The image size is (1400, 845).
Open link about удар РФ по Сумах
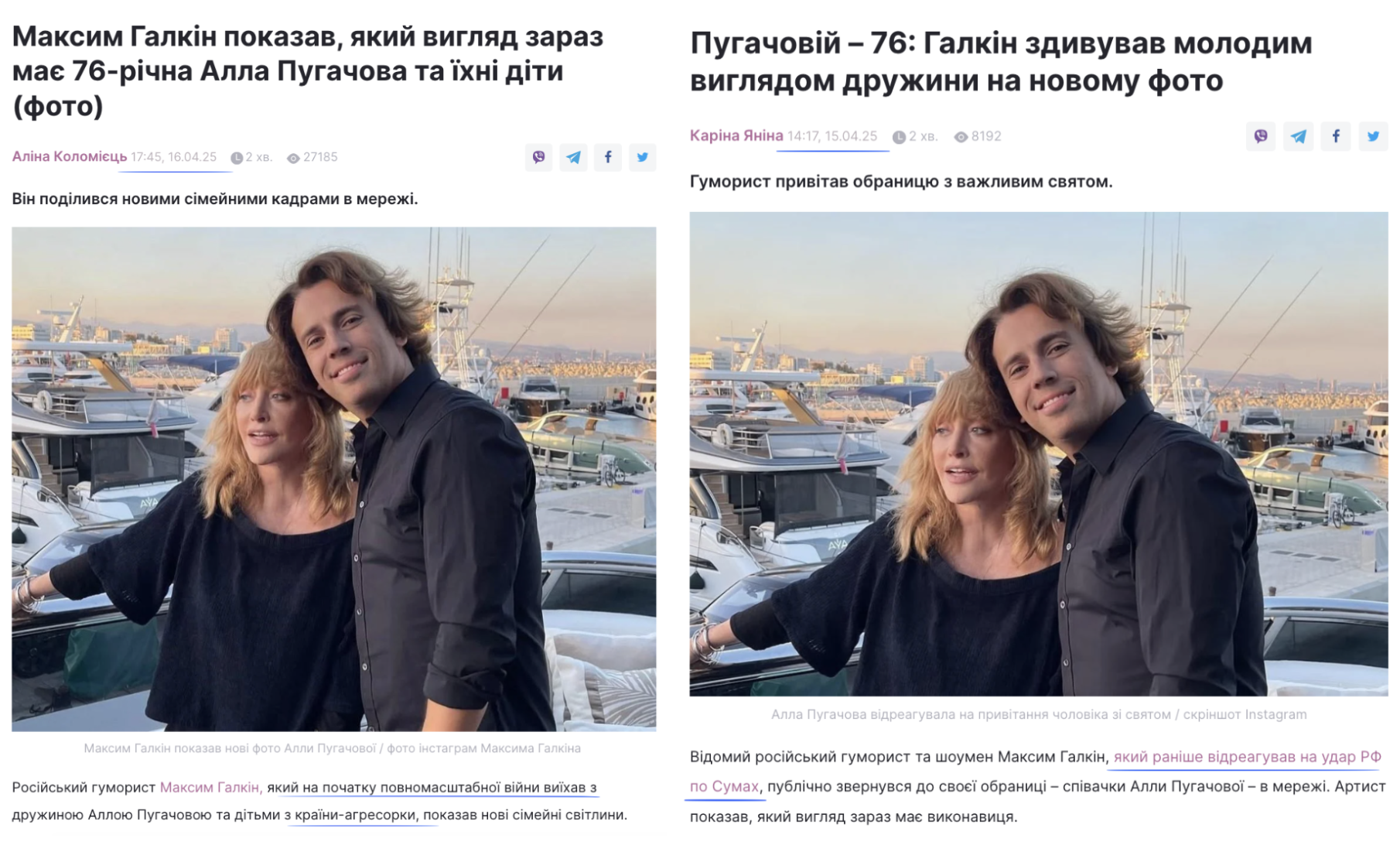1035,771
